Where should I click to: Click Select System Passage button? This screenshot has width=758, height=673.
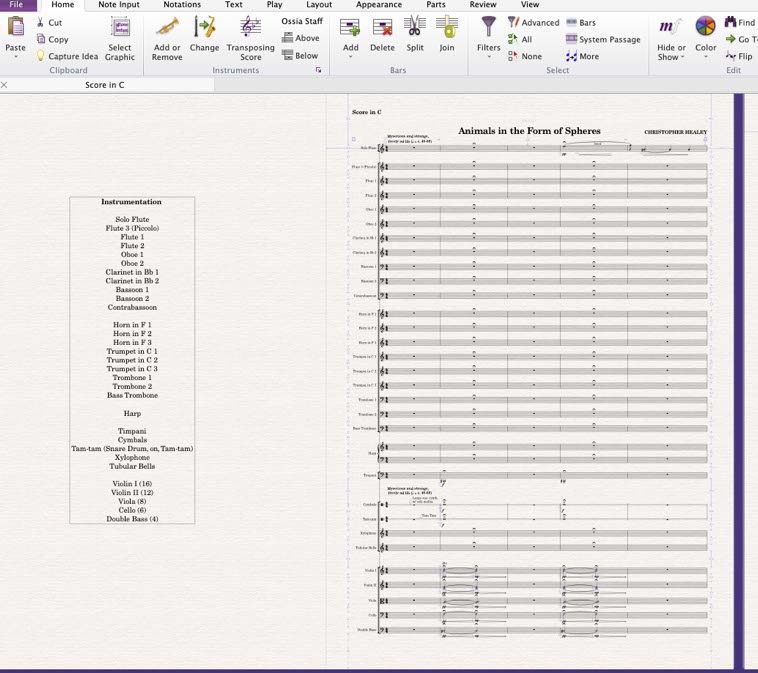coord(603,40)
